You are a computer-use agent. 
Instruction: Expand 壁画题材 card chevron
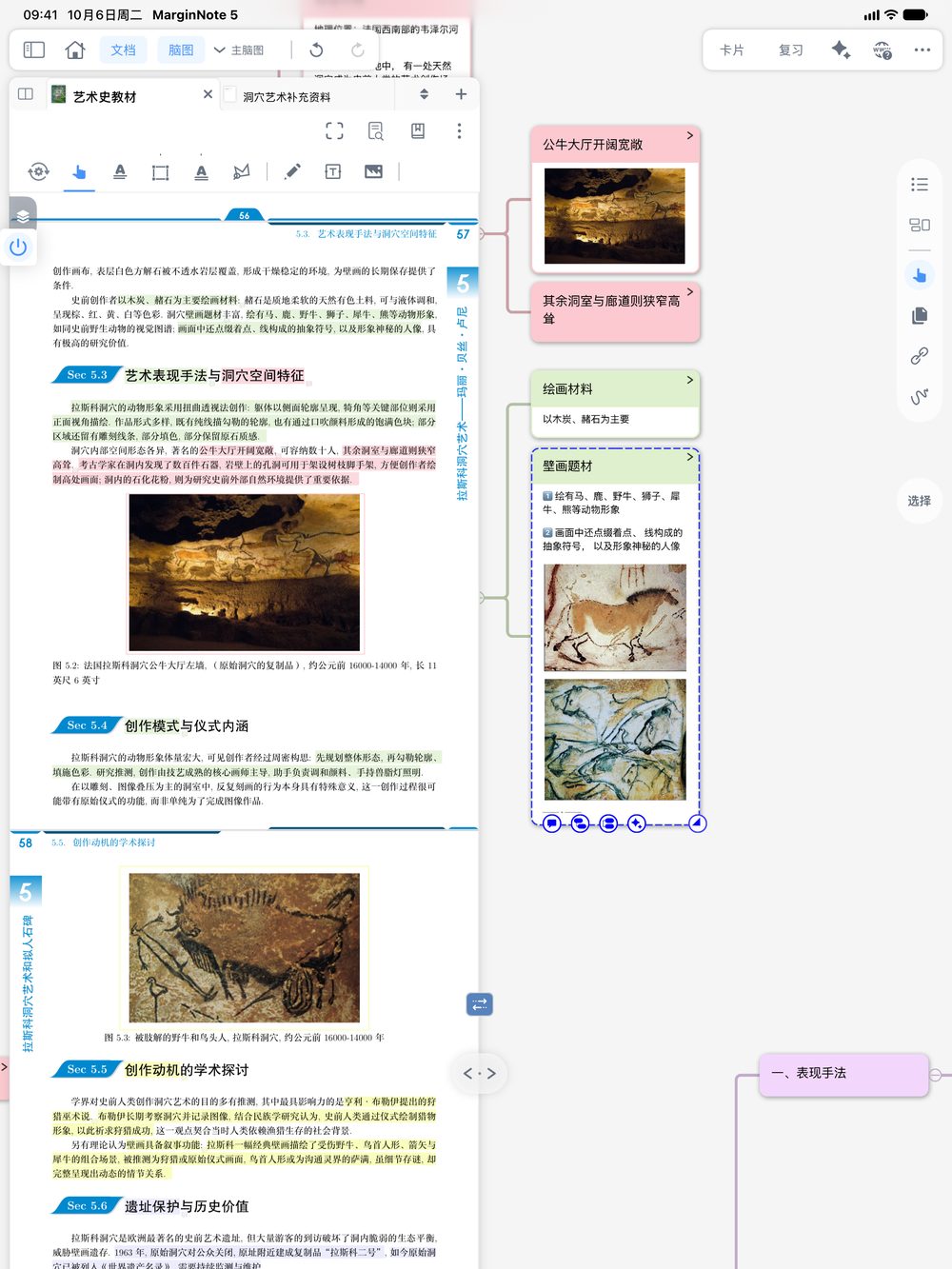point(690,457)
